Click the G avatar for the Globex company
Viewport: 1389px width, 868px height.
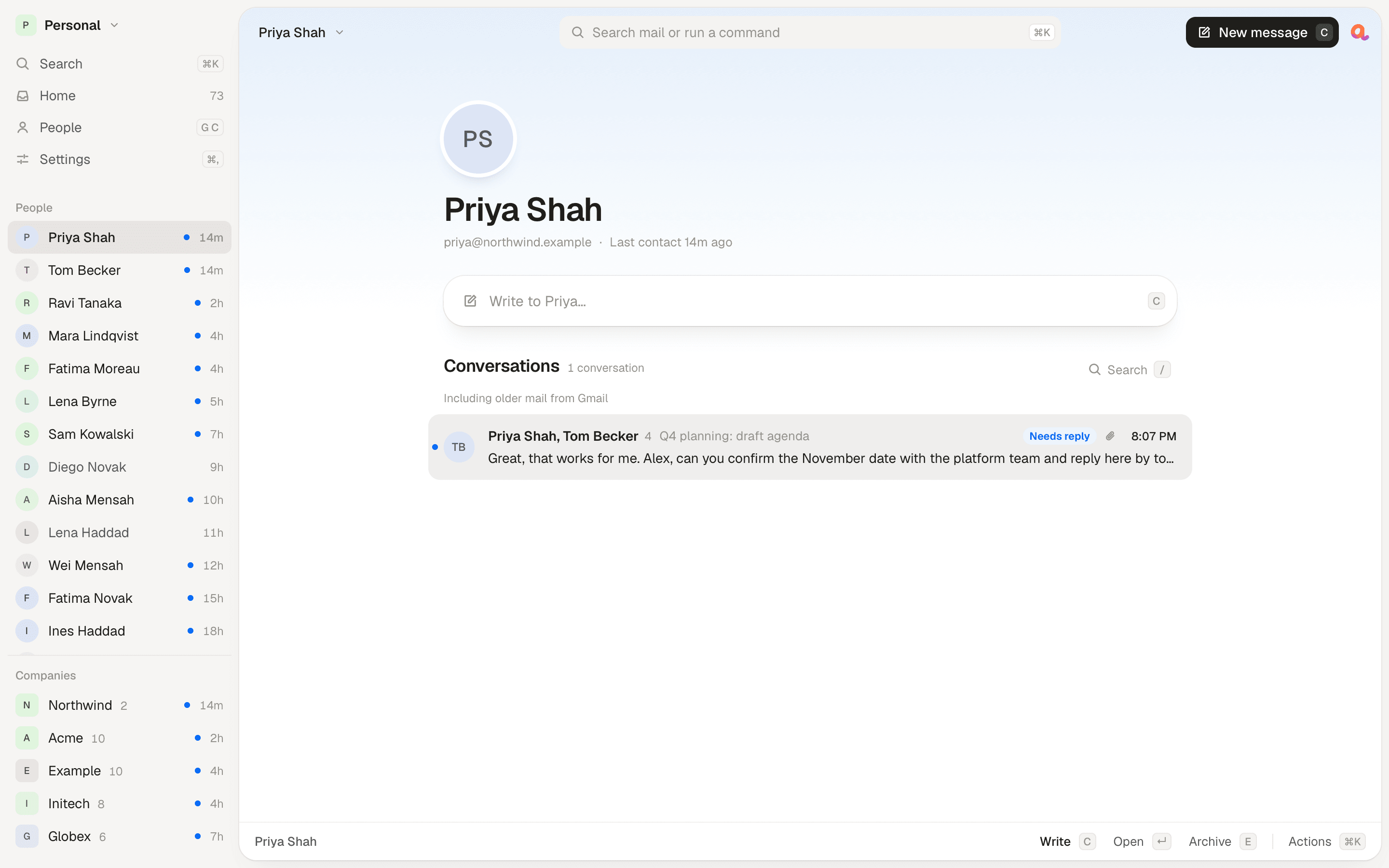point(27,837)
